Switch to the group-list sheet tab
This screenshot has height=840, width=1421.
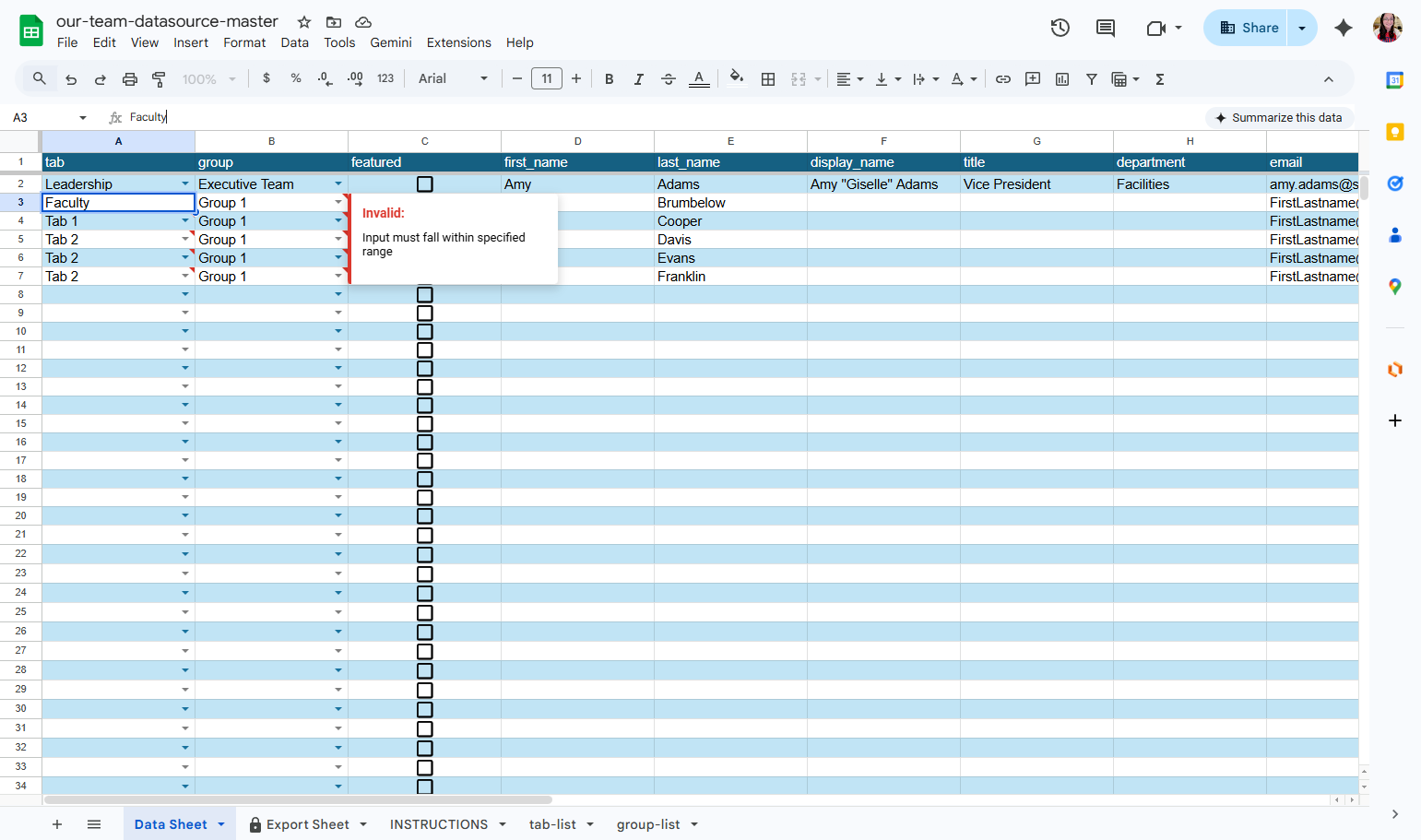click(x=648, y=824)
